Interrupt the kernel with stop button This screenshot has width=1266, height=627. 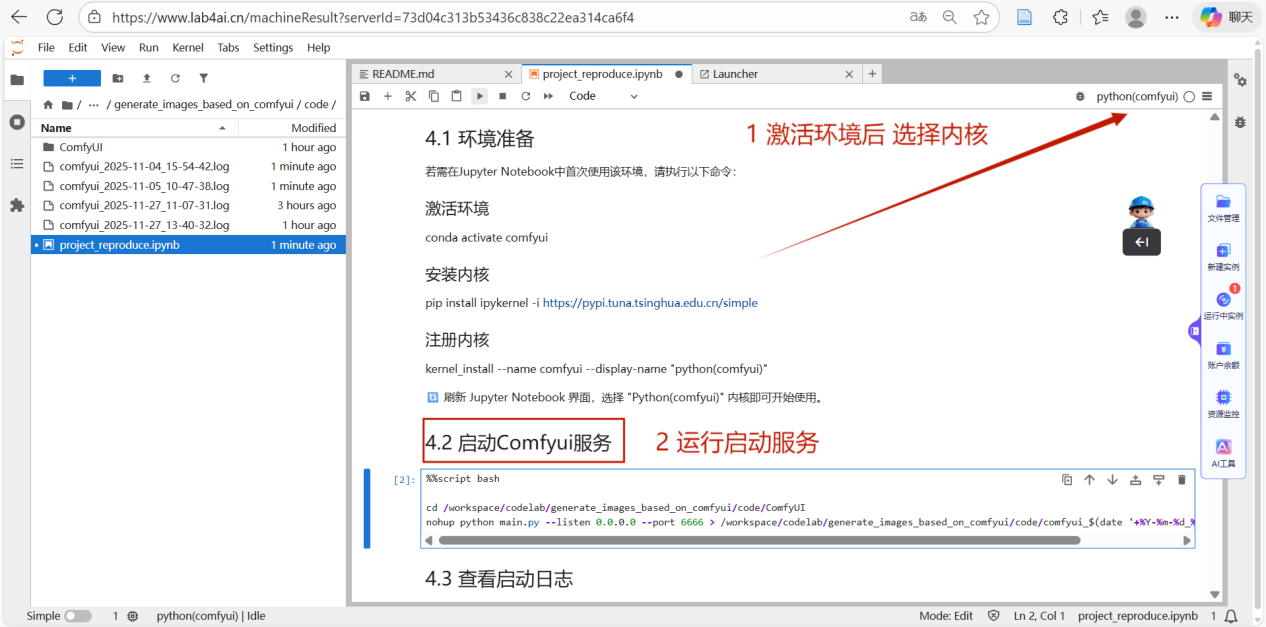point(503,96)
